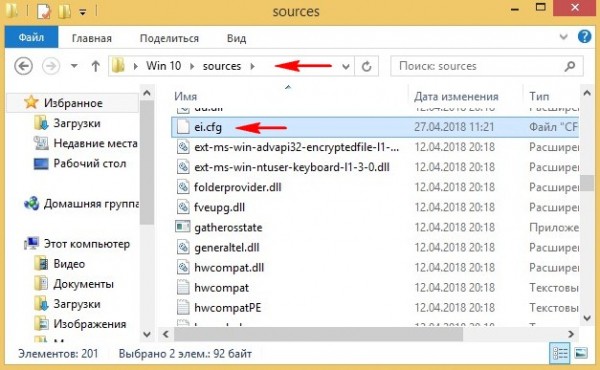Open Properties from the quick access toolbar
The height and width of the screenshot is (370, 600).
[x=44, y=11]
